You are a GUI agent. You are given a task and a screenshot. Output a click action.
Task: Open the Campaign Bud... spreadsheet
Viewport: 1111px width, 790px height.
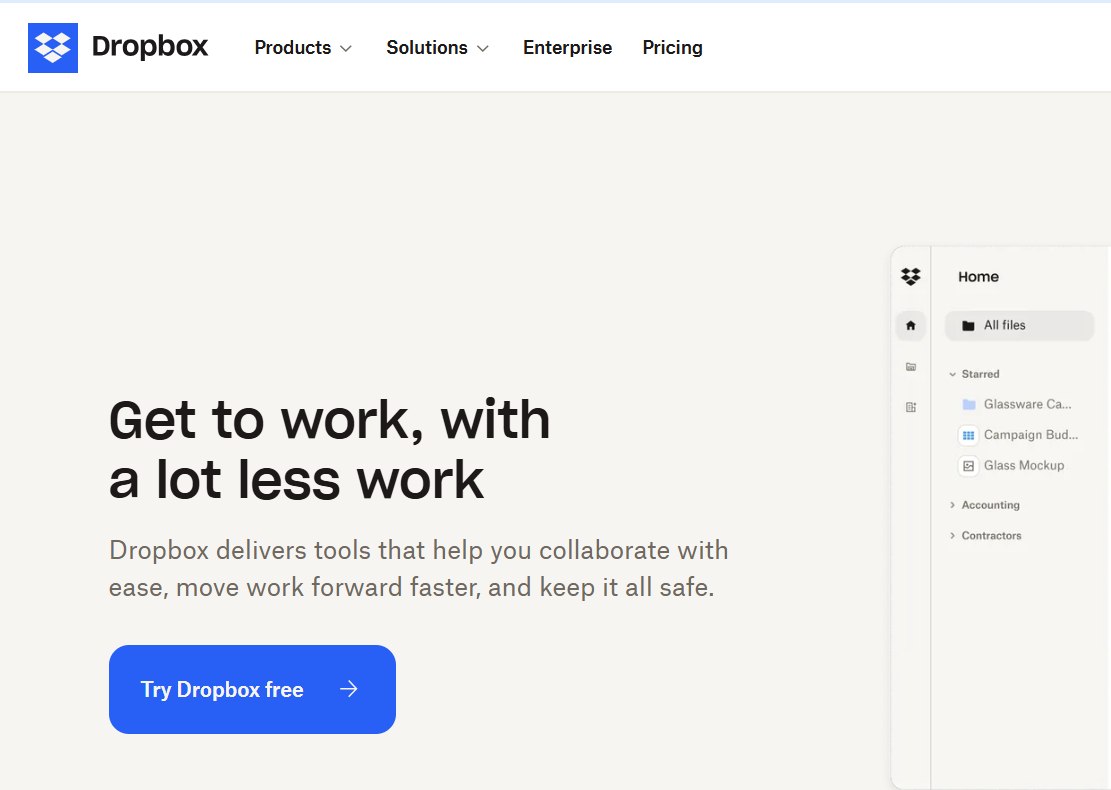click(1018, 434)
